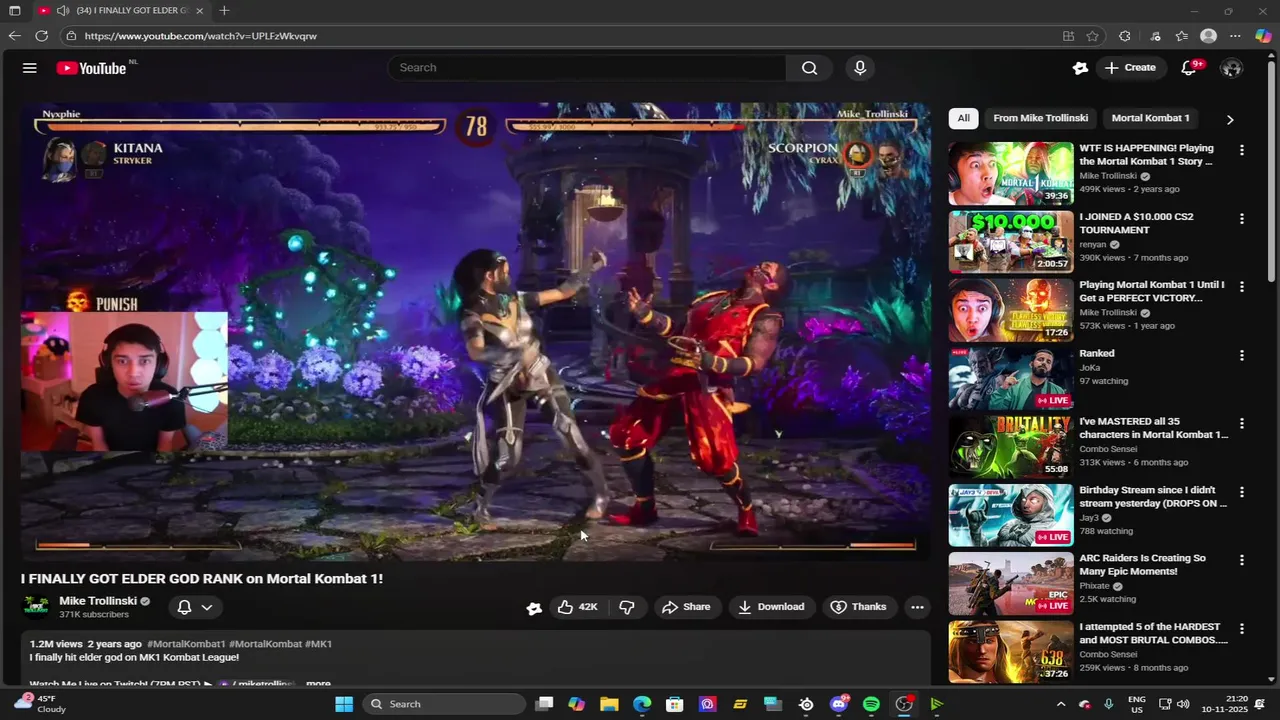Open Spotify from the taskbar
1280x720 pixels.
click(871, 704)
